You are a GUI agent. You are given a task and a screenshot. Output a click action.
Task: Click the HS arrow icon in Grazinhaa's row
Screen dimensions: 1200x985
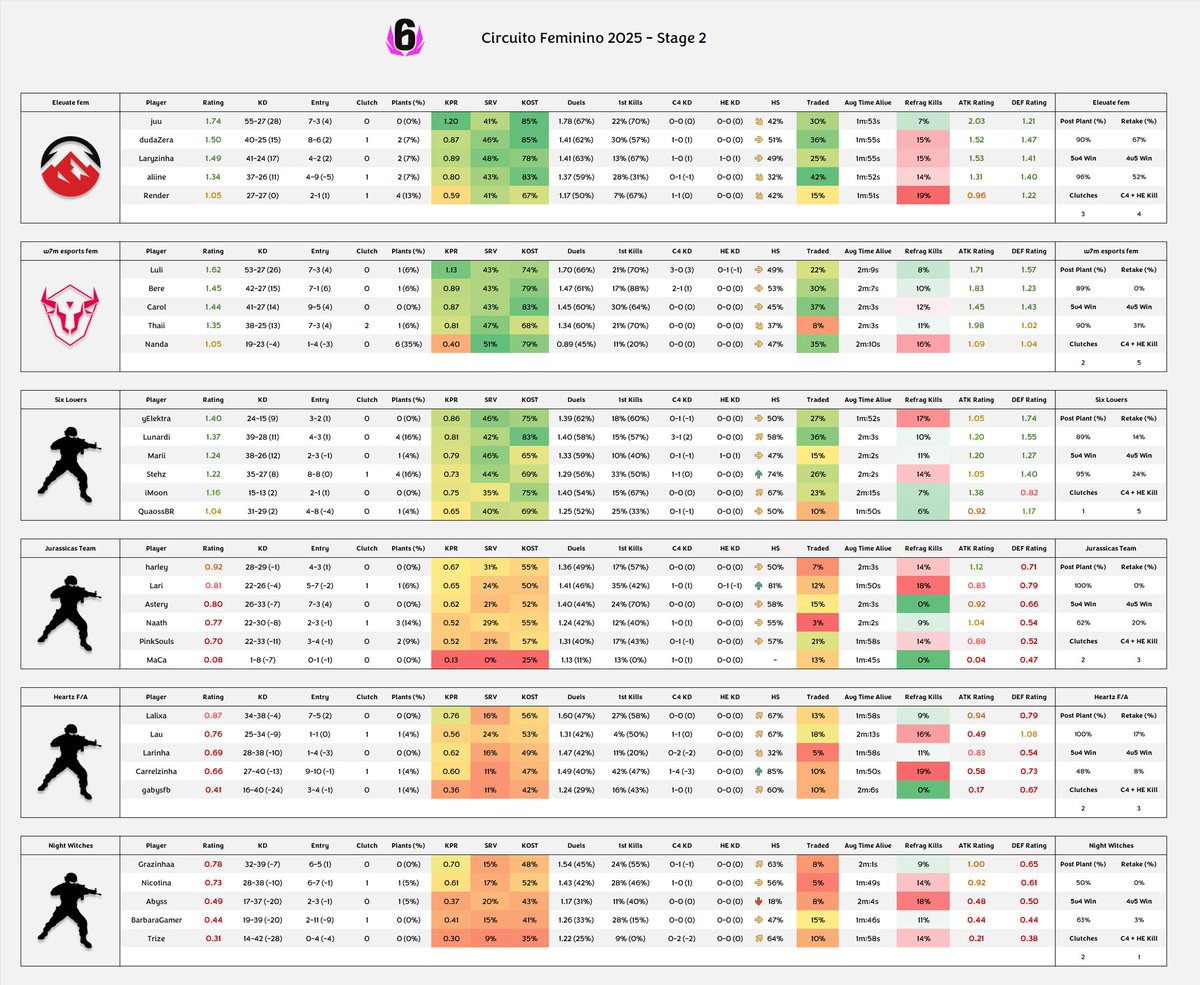click(x=760, y=866)
